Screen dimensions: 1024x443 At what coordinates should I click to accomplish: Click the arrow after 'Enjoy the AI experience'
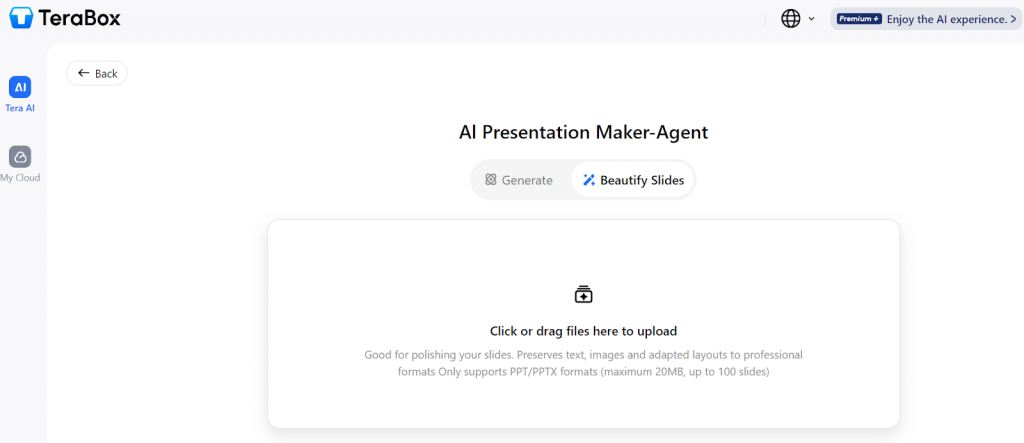pos(1013,19)
